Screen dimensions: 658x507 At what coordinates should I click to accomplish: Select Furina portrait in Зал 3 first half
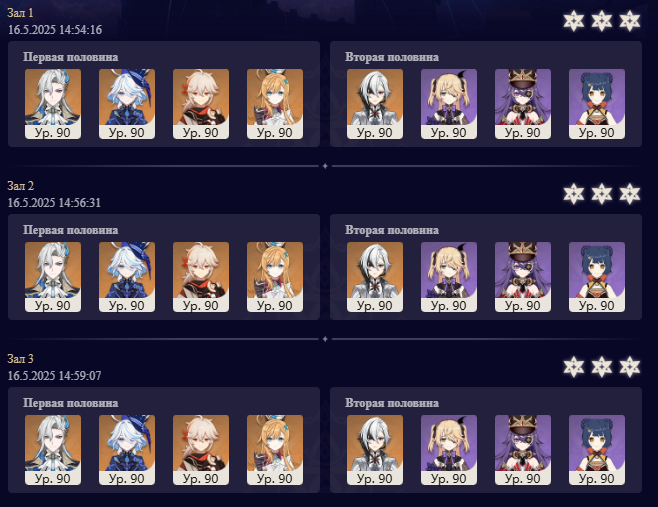tap(127, 450)
